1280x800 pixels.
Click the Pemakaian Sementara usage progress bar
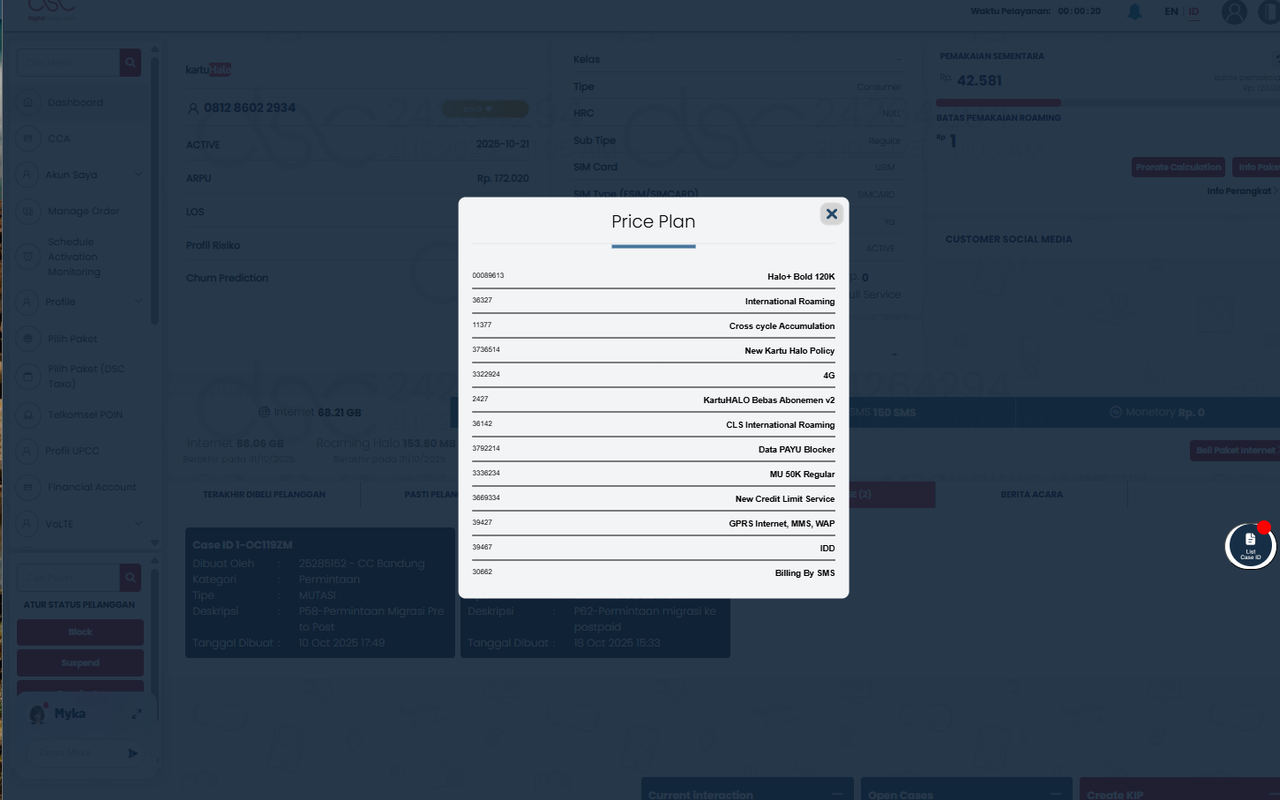click(1108, 102)
